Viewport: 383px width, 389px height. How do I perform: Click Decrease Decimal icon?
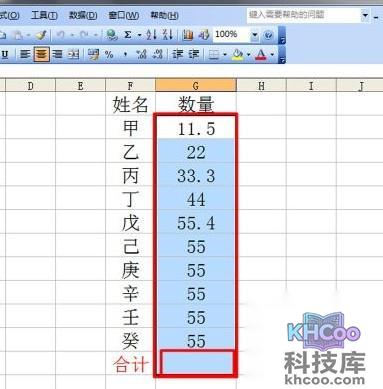pyautogui.click(x=157, y=54)
